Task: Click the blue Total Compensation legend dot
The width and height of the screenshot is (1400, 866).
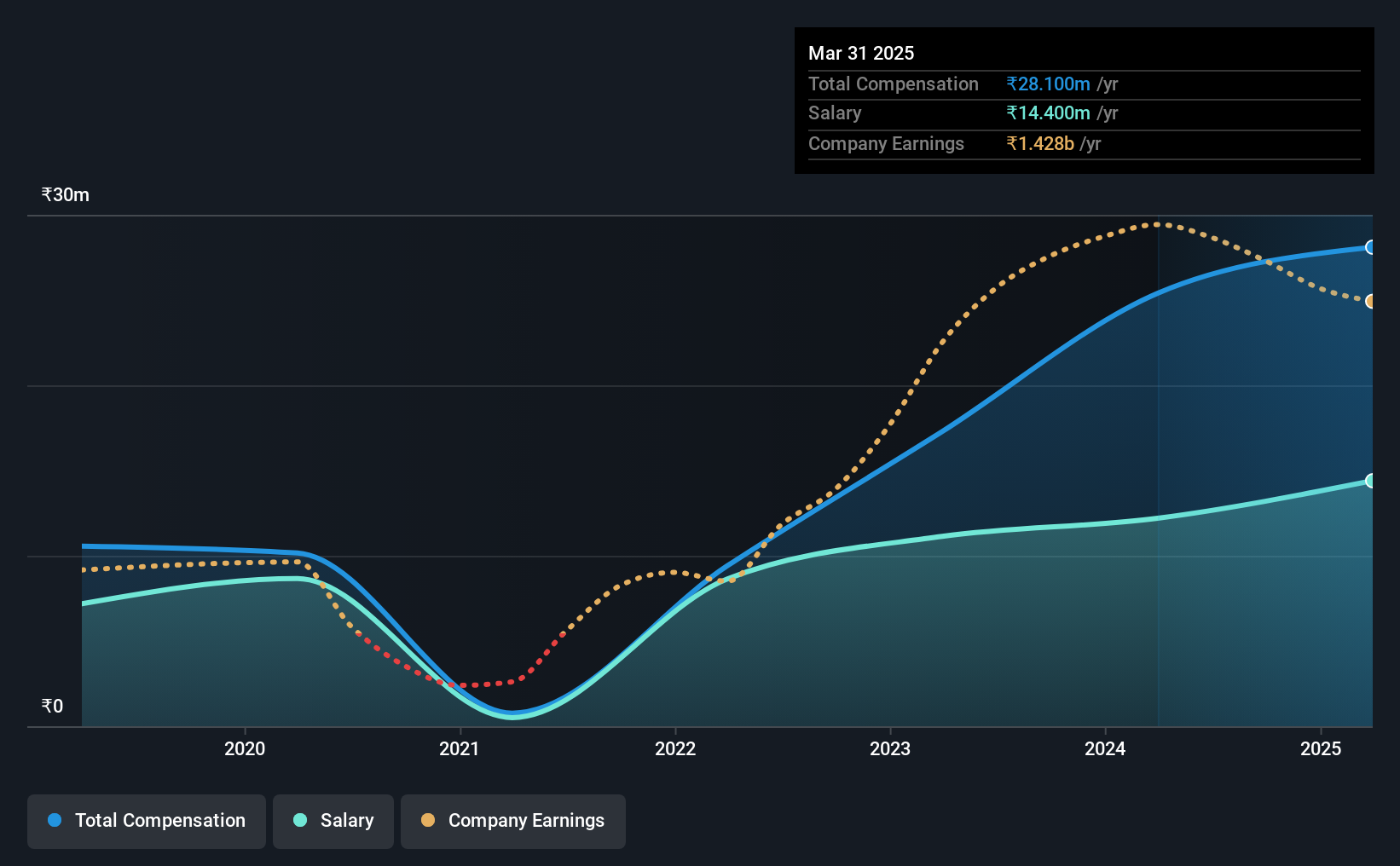Action: pyautogui.click(x=55, y=820)
